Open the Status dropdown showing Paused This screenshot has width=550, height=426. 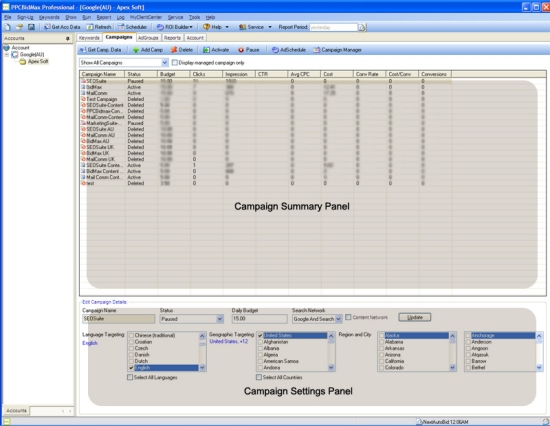(220, 319)
